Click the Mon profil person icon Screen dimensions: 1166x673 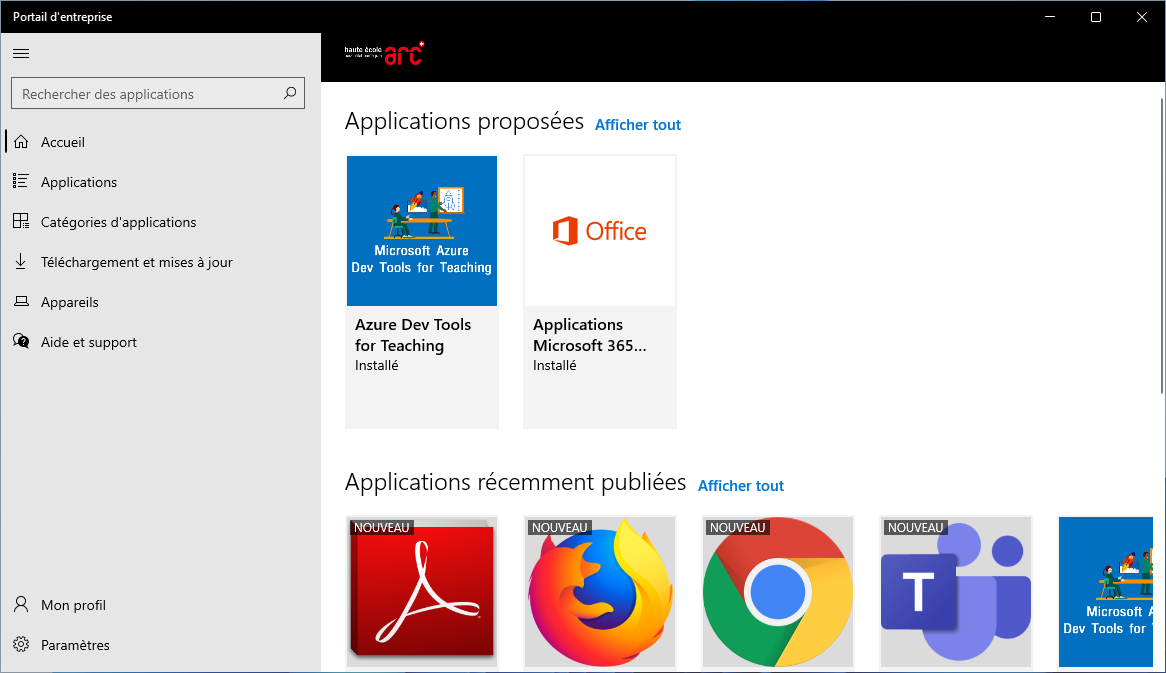click(x=21, y=605)
